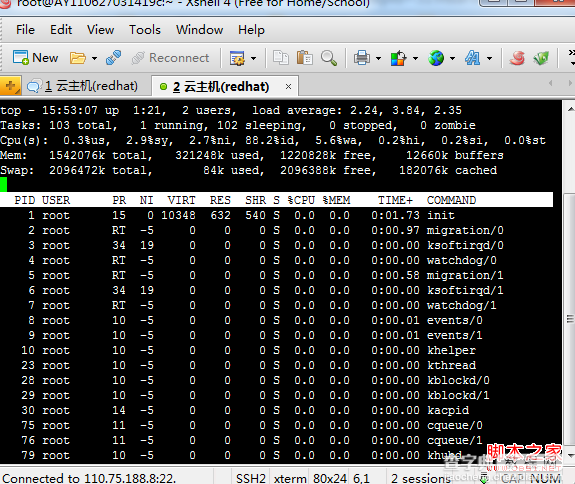Click the Print icon
Viewport: 575px width, 484px height.
362,58
